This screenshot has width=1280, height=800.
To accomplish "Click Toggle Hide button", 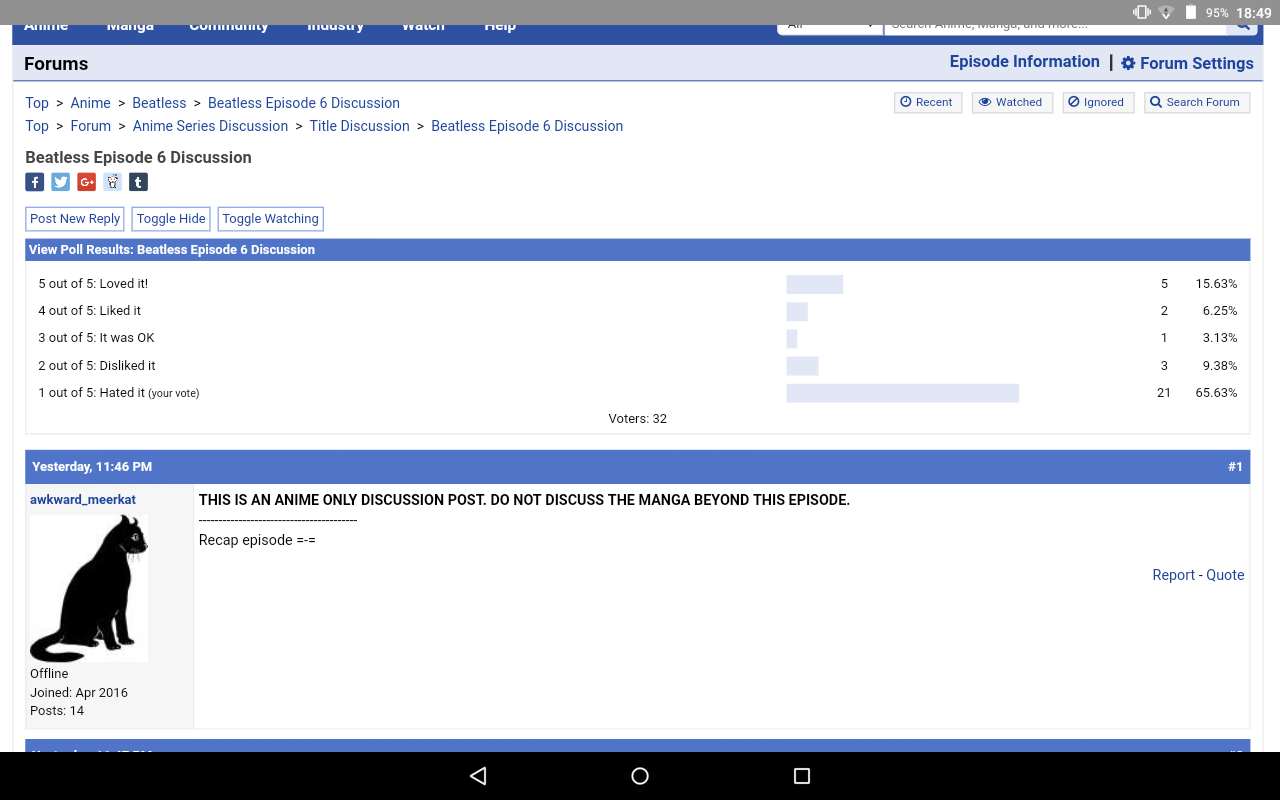I will point(171,219).
